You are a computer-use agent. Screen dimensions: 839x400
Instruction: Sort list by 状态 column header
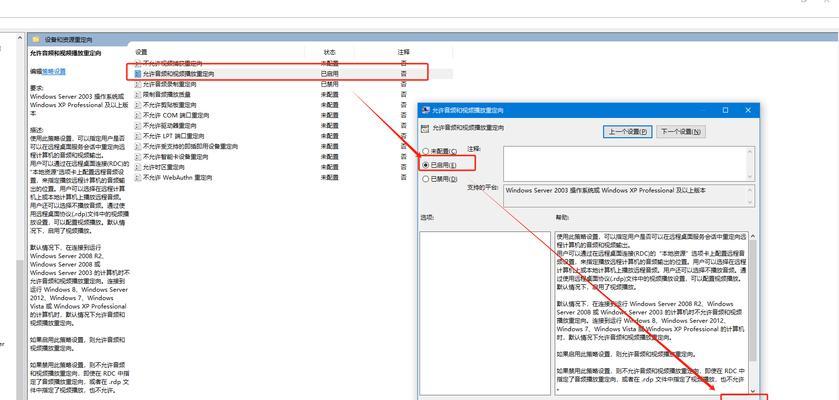(x=330, y=52)
